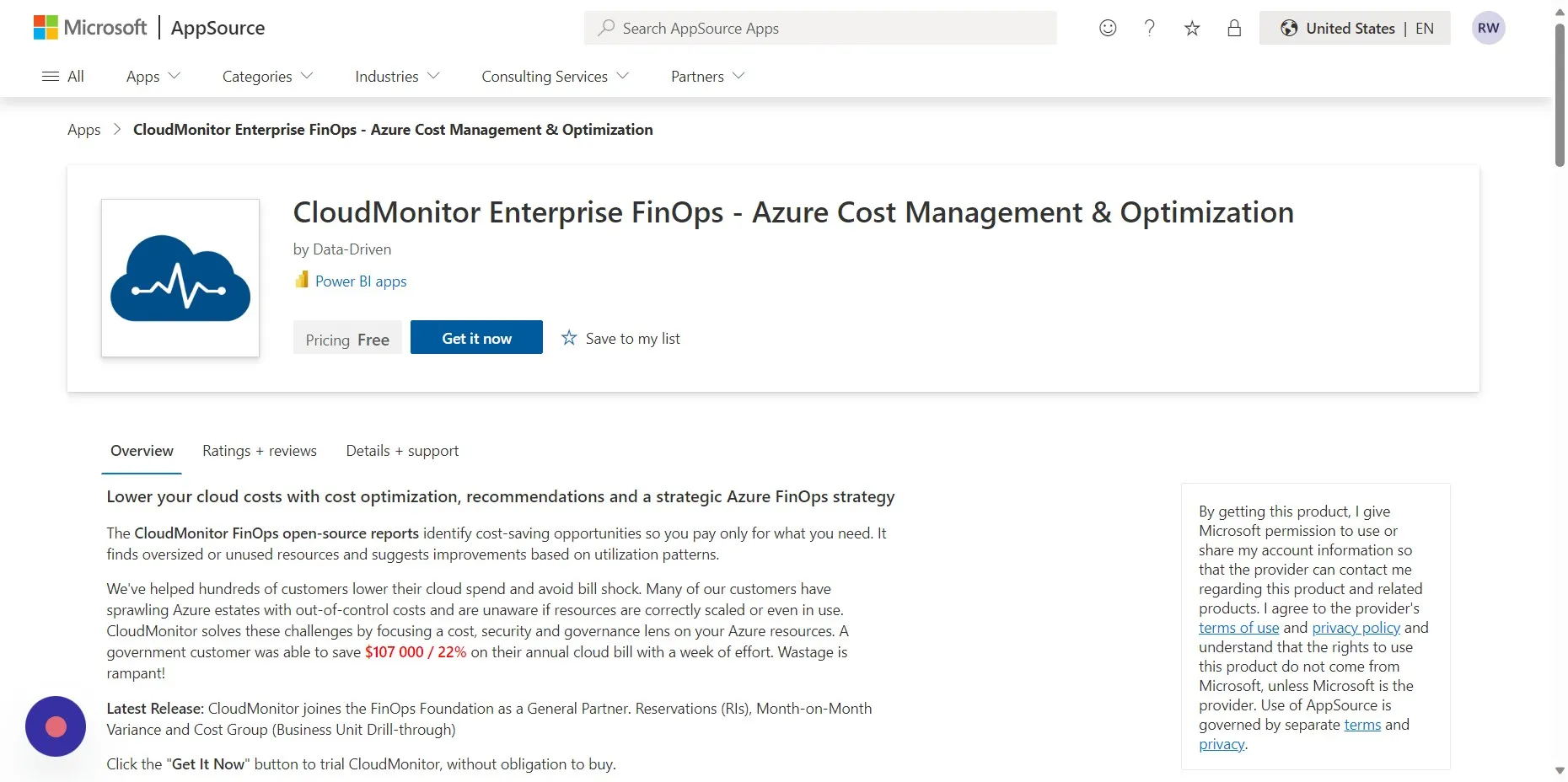Click the smiley feedback icon
This screenshot has height=782, width=1568.
pos(1108,28)
